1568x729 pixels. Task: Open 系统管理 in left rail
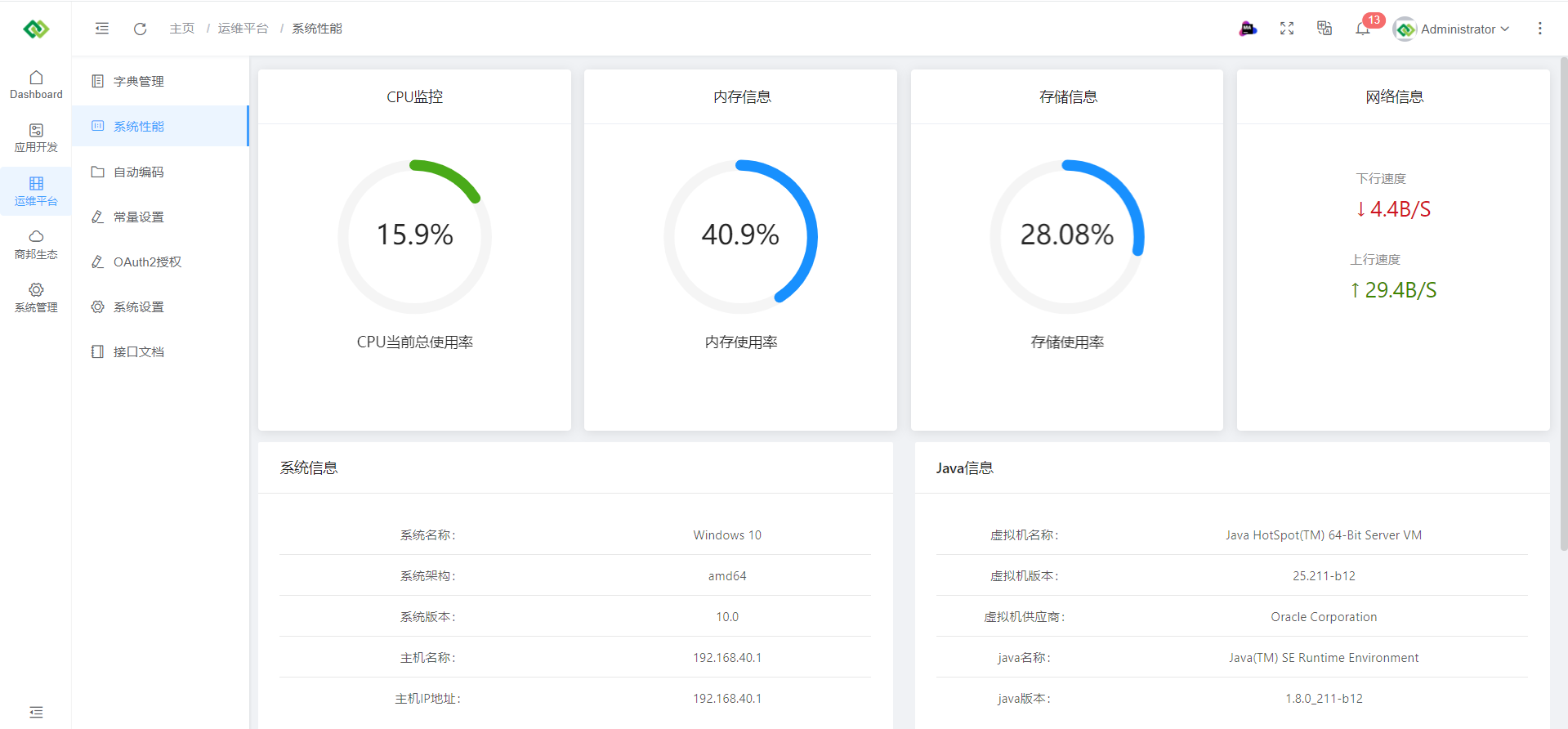coord(36,297)
